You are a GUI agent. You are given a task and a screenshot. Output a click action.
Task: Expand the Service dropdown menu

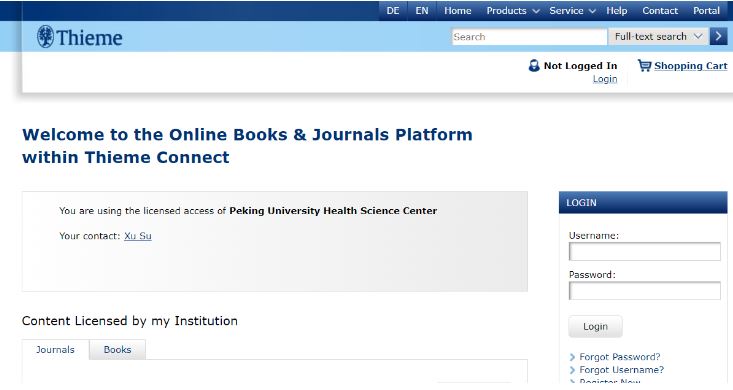click(x=572, y=11)
